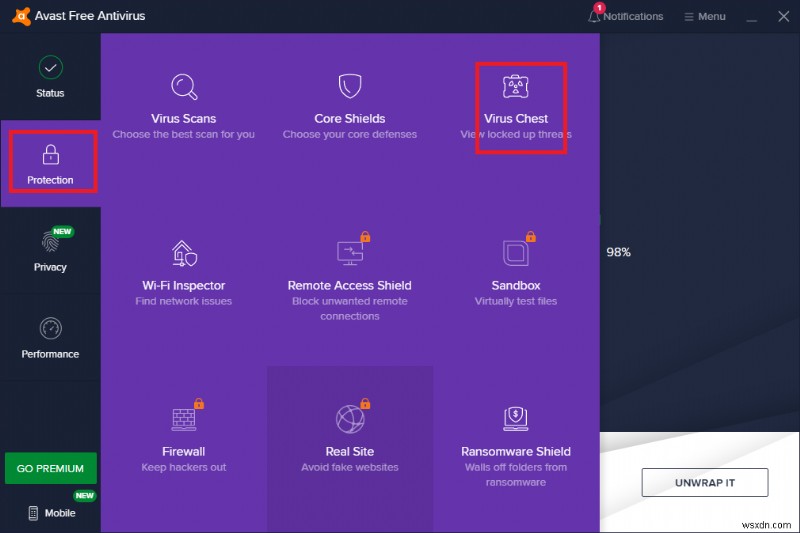This screenshot has width=800, height=533.
Task: Launch Wi-Fi Inspector house icon
Action: pos(184,253)
